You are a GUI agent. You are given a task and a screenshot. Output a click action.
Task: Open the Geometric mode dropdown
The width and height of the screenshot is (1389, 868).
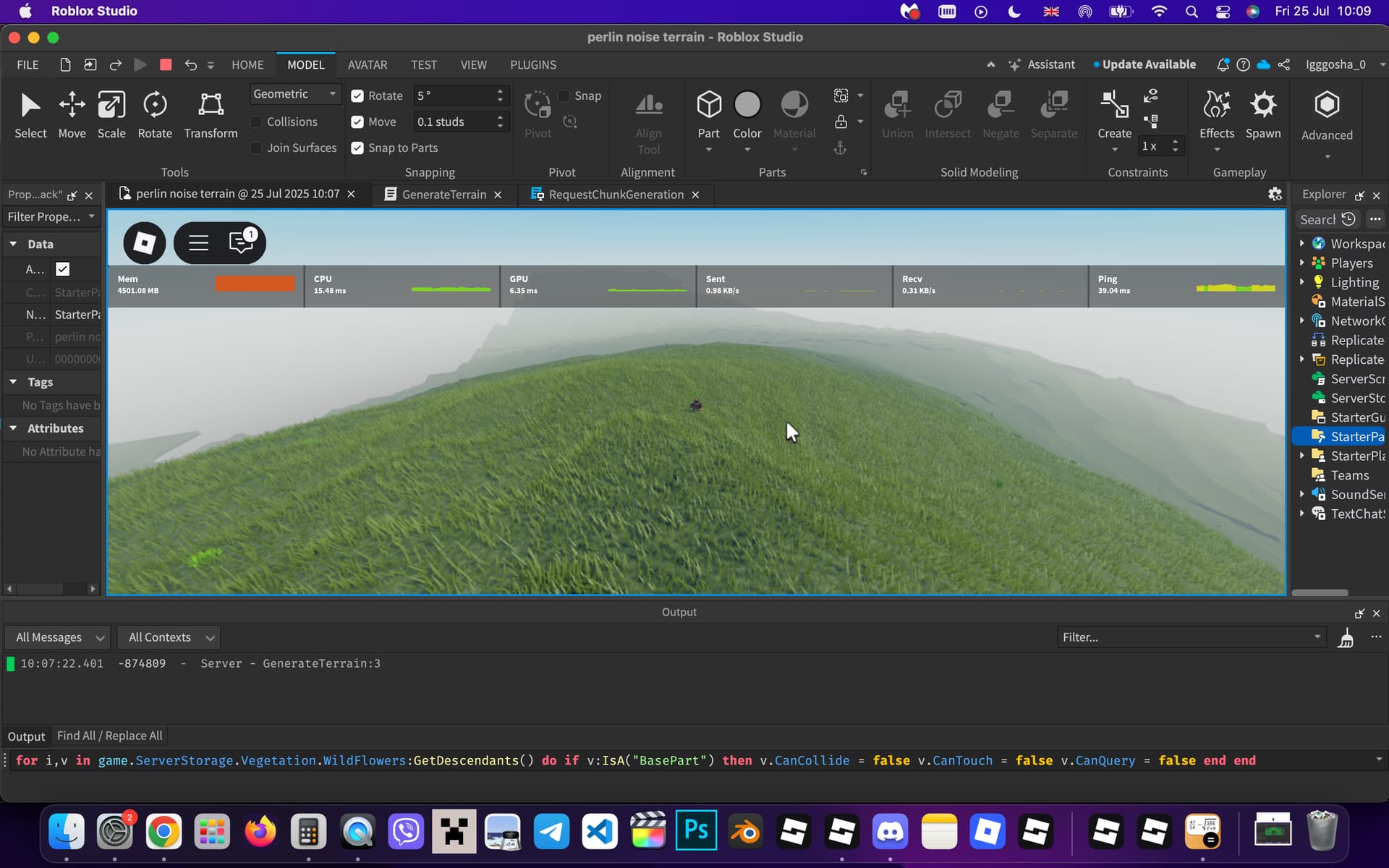pos(295,94)
